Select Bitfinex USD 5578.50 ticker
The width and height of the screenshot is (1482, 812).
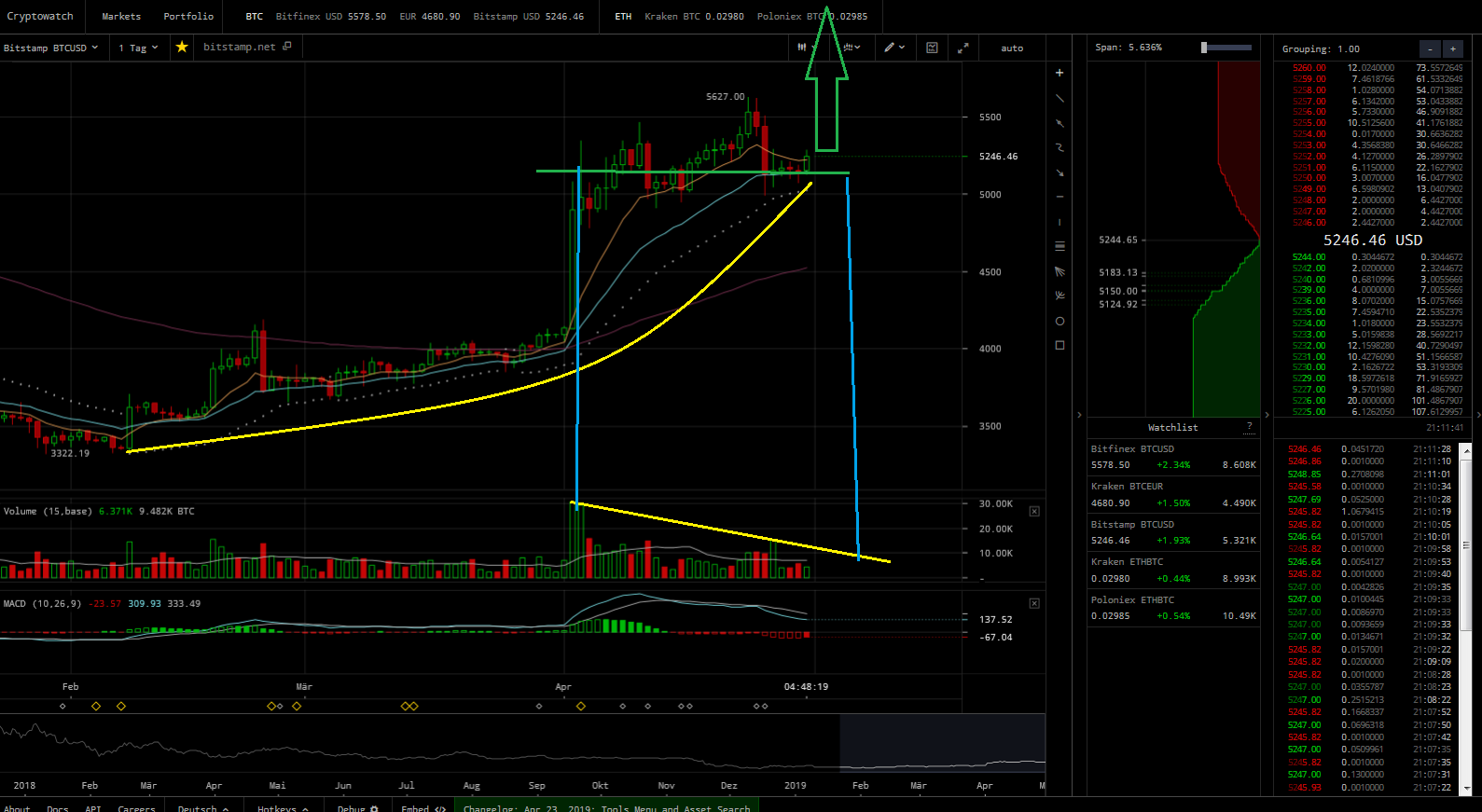pos(331,17)
